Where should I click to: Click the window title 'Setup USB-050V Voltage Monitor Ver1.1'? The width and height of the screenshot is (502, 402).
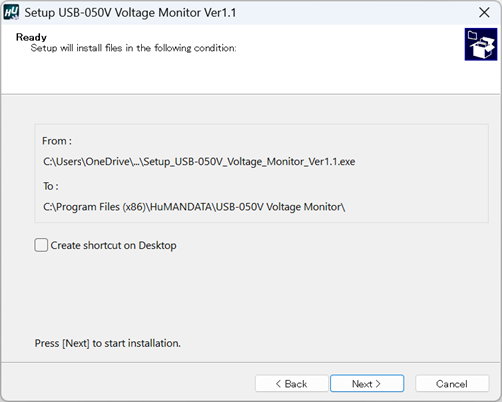pyautogui.click(x=130, y=13)
